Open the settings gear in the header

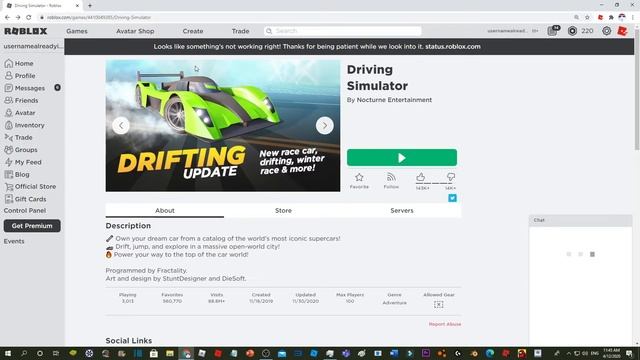[x=607, y=31]
